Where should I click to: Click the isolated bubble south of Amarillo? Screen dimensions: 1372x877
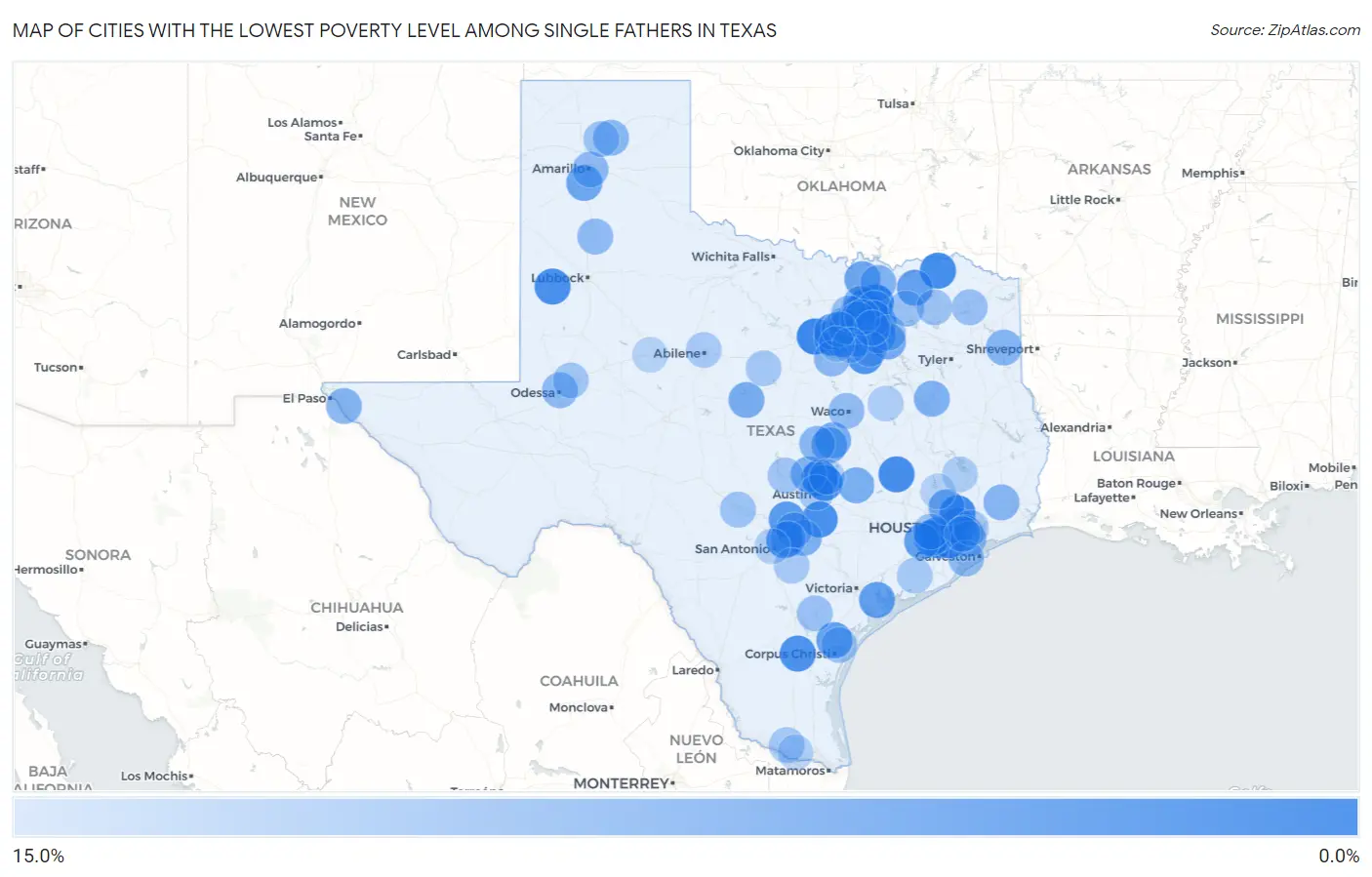point(595,236)
